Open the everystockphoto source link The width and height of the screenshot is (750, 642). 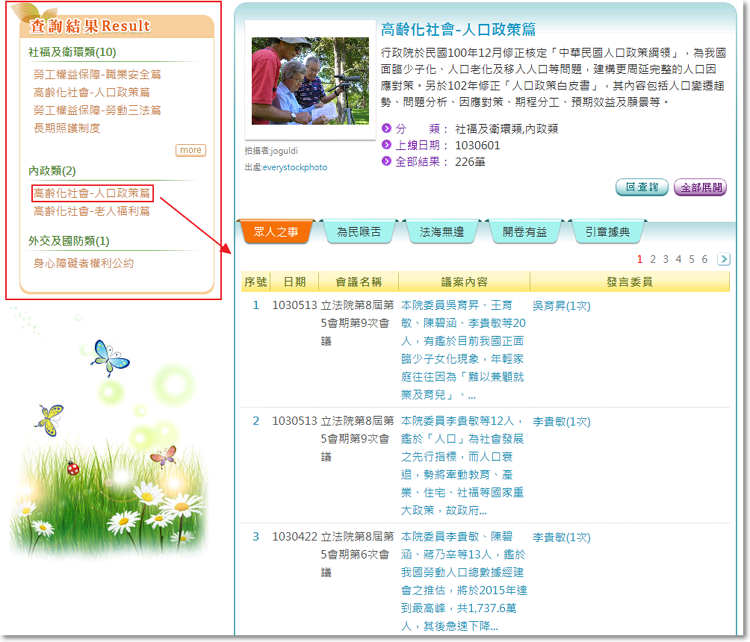tap(294, 167)
